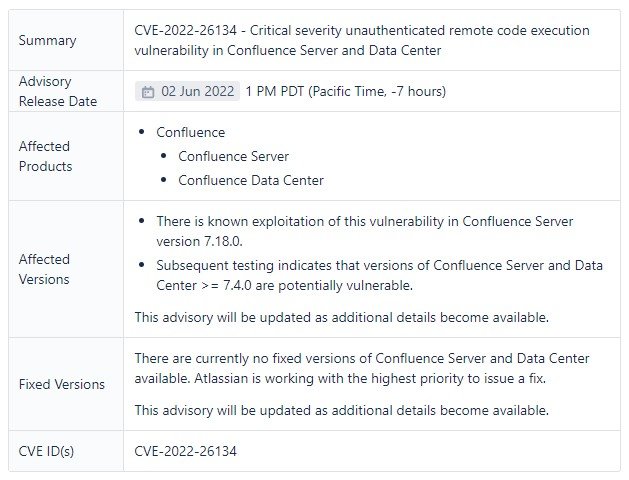Select the Affected Products label cell
Screen dimensions: 629x480
[x=46, y=156]
